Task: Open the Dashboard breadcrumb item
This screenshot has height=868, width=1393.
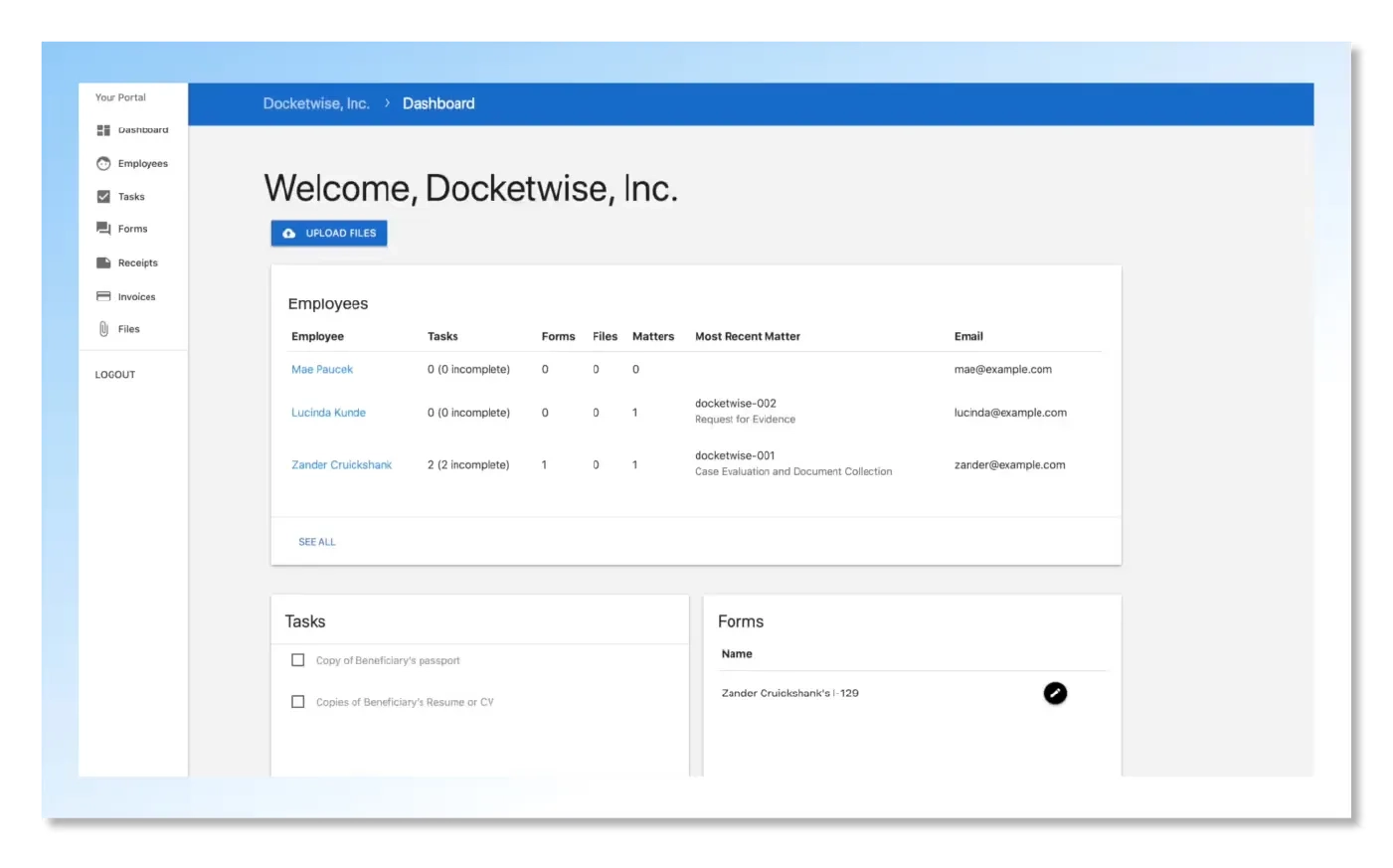Action: pyautogui.click(x=438, y=102)
